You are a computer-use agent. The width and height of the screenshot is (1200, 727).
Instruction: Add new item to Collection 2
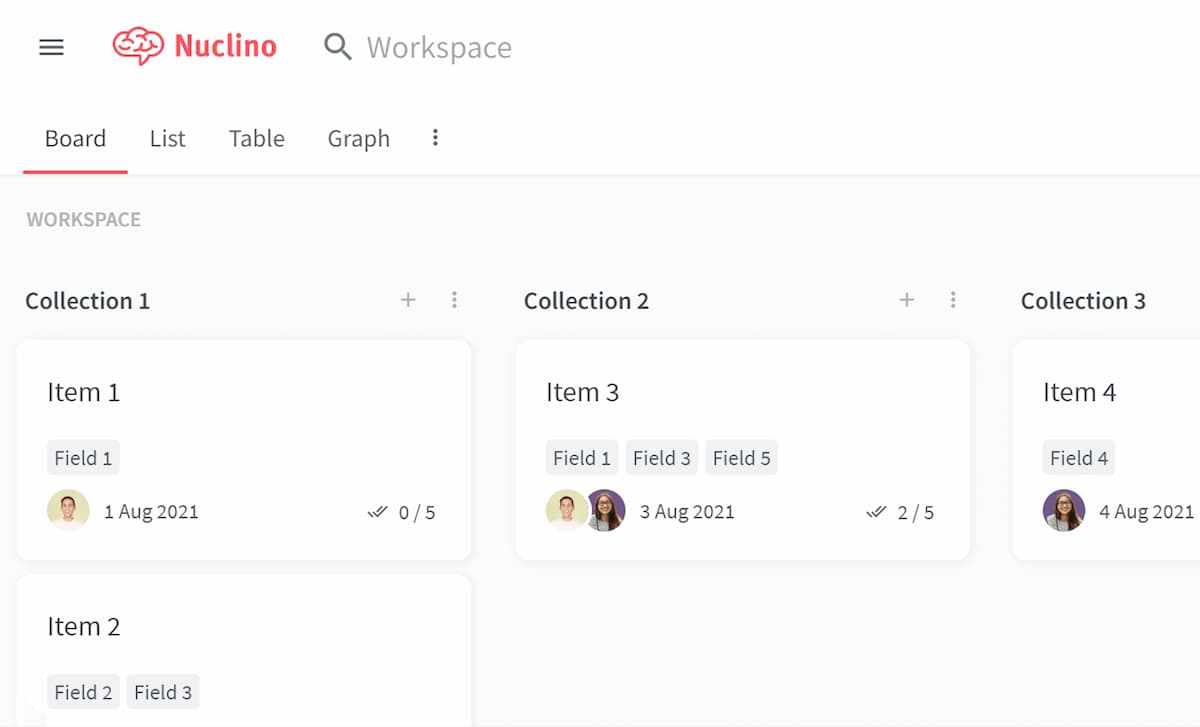[x=907, y=300]
